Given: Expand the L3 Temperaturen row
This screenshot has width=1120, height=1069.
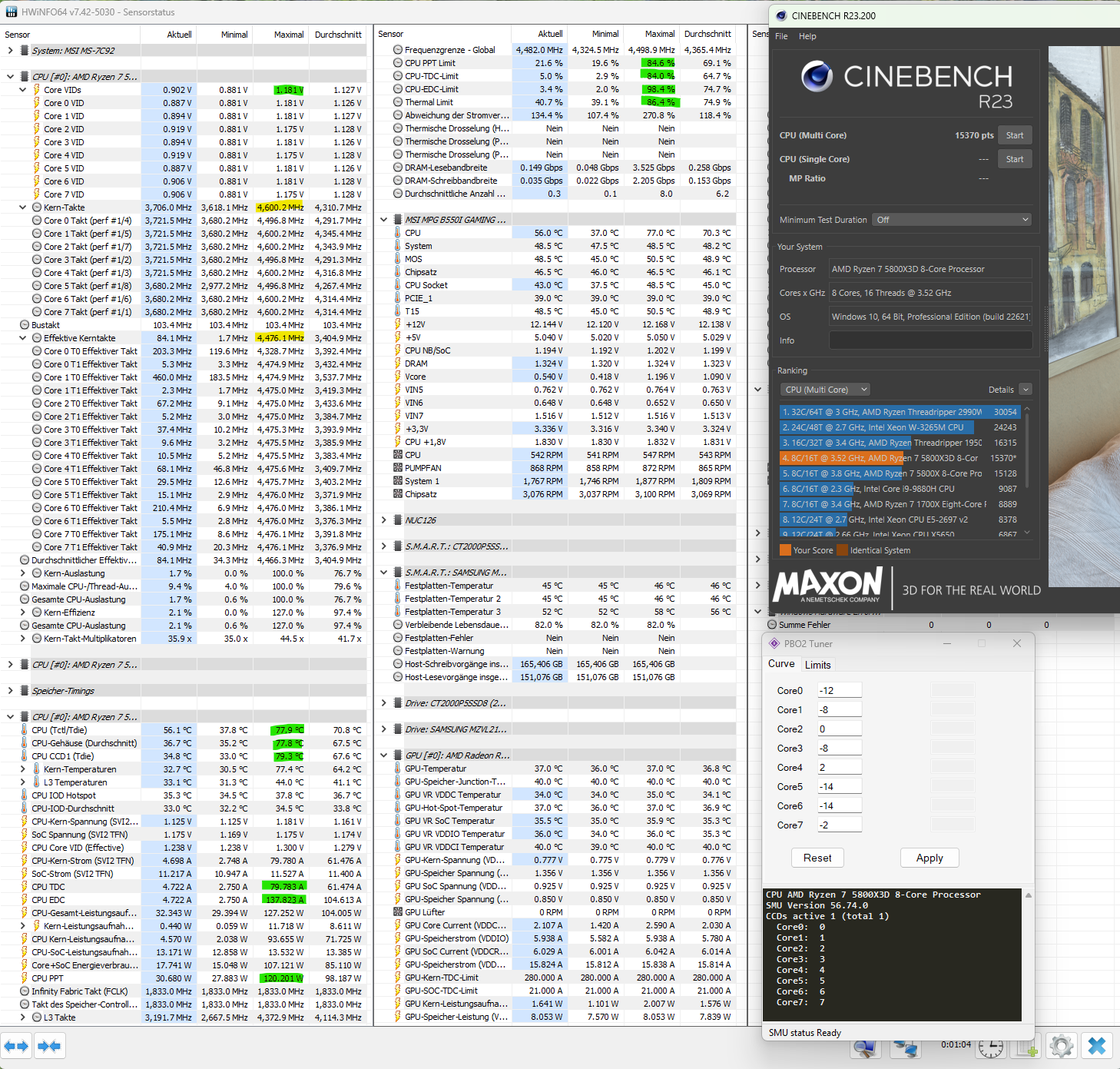Looking at the screenshot, I should click(x=23, y=782).
